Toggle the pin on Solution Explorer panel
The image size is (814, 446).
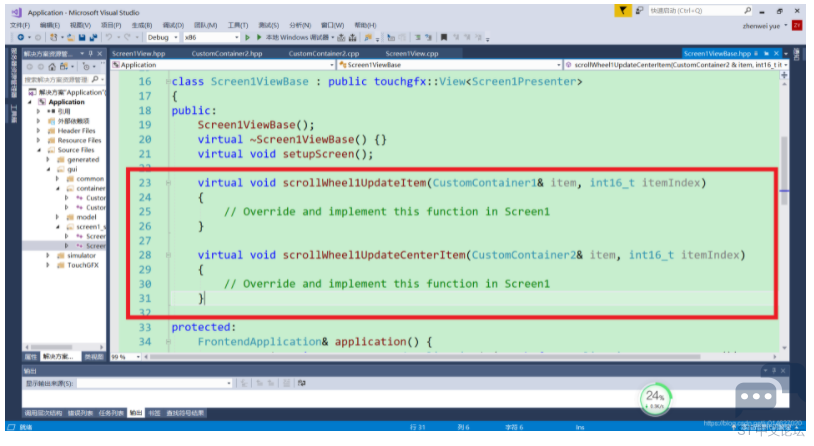click(92, 53)
